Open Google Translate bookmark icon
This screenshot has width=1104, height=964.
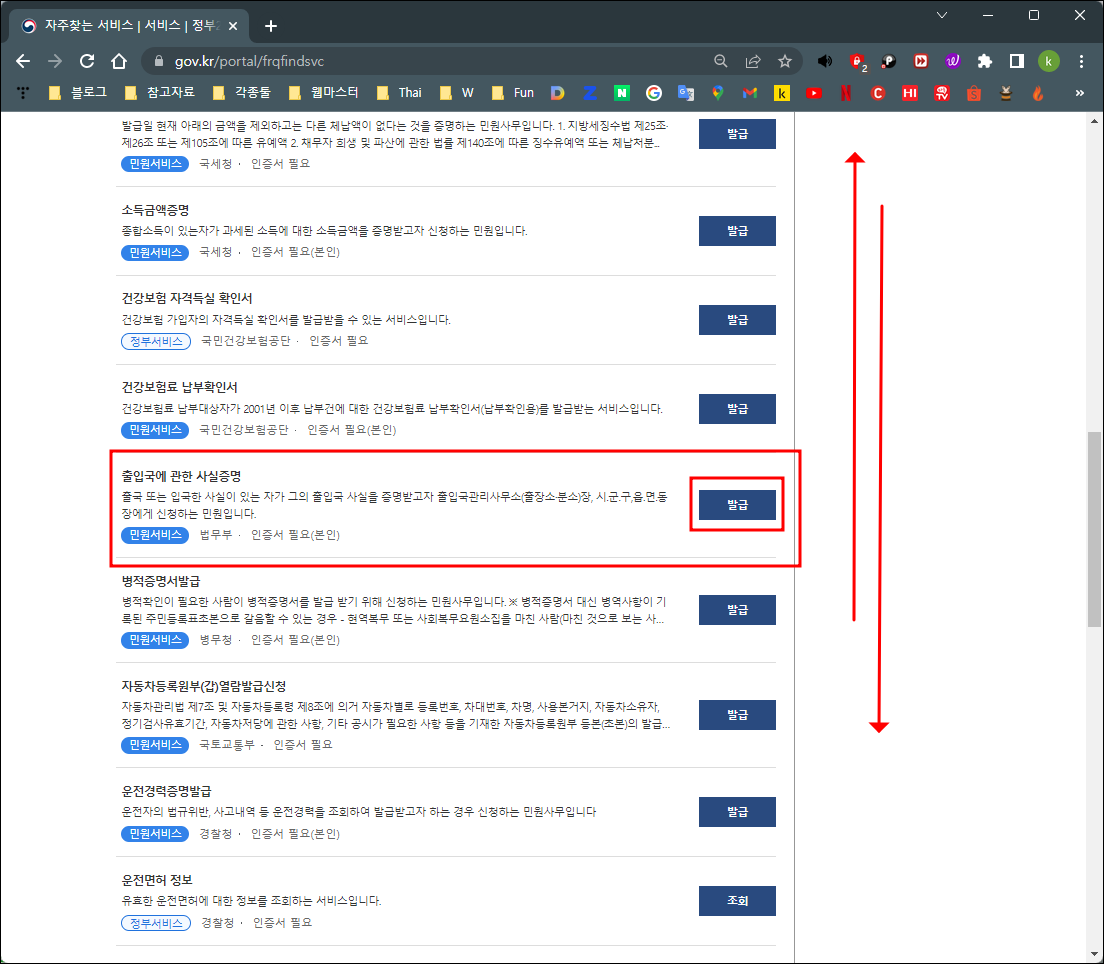687,91
